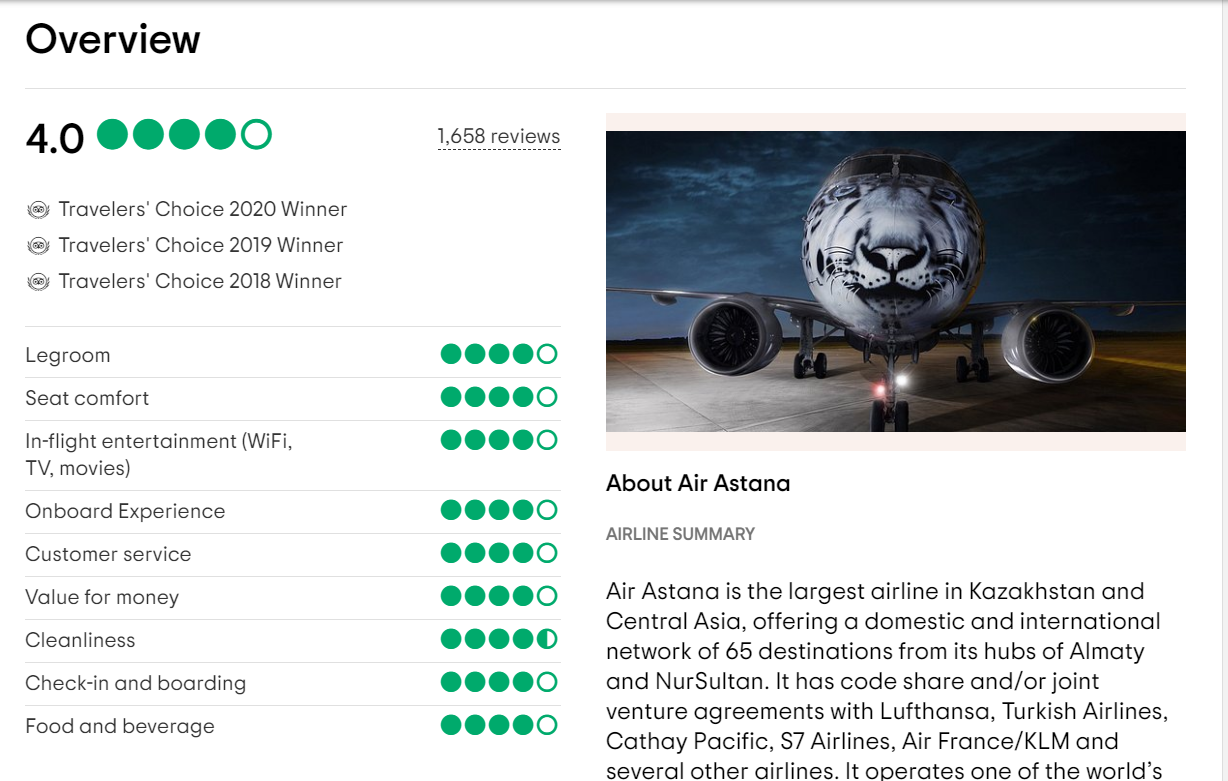The height and width of the screenshot is (781, 1228).
Task: Click the Food and beverage label
Action: 120,726
